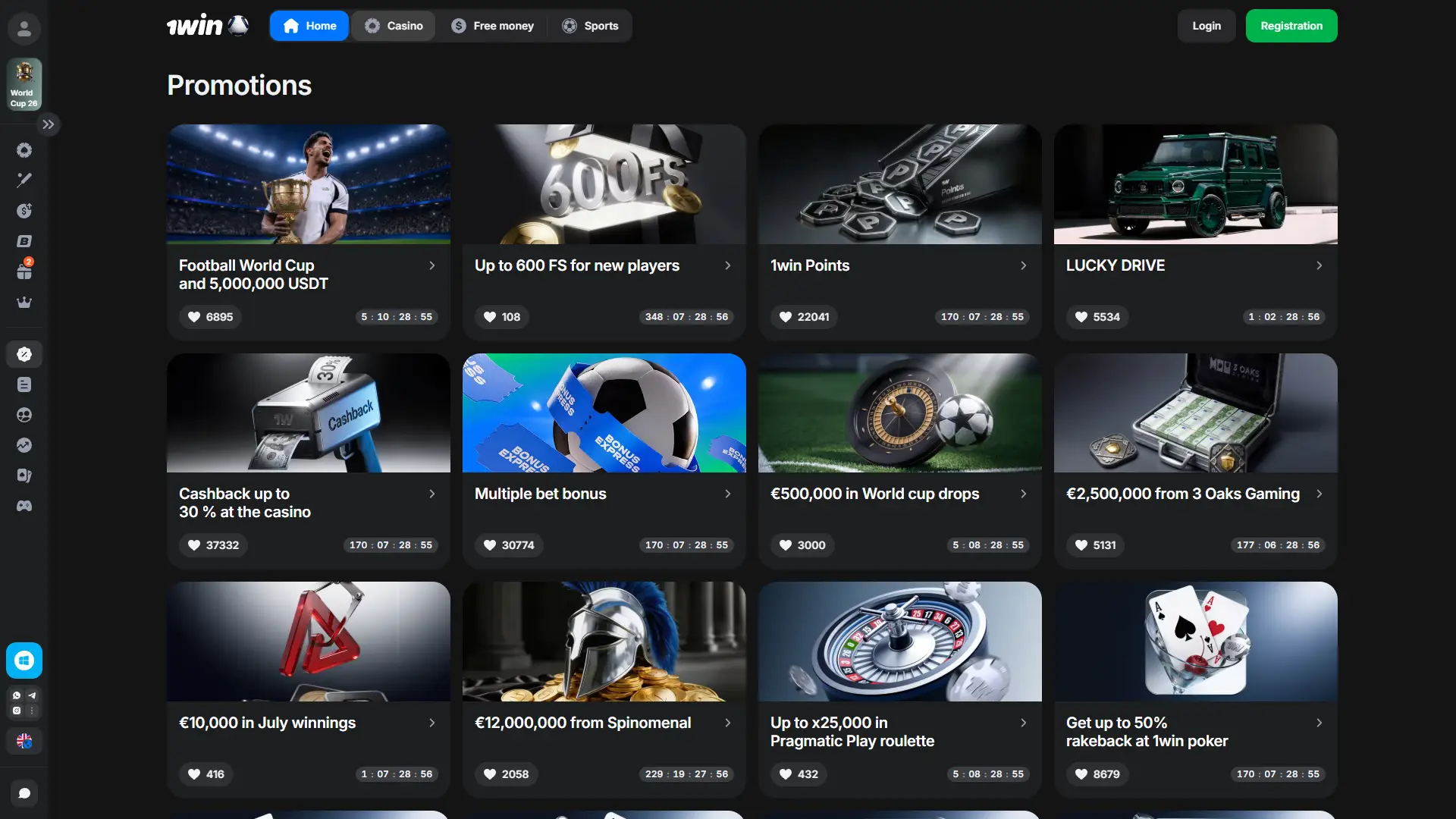Screen dimensions: 1456x819
Task: Click the Login button
Action: pyautogui.click(x=1207, y=26)
